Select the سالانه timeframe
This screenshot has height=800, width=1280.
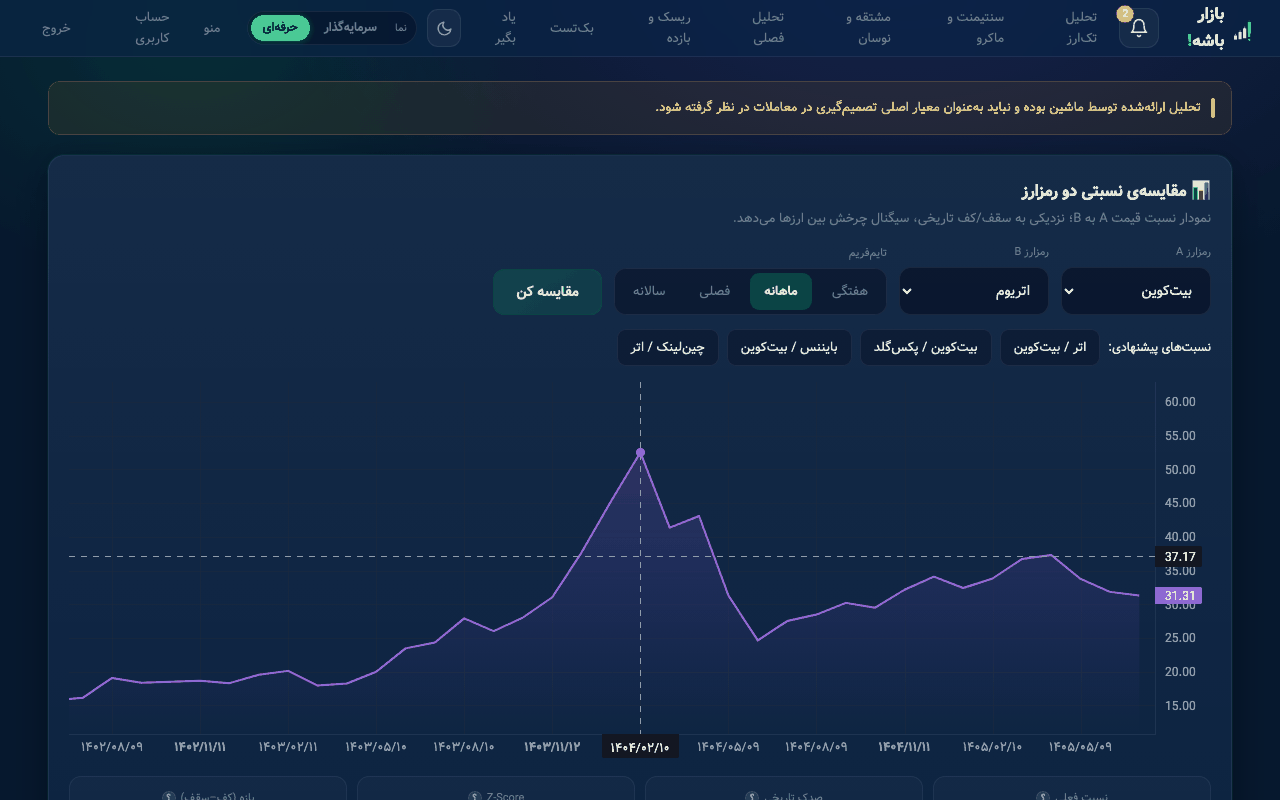[650, 291]
